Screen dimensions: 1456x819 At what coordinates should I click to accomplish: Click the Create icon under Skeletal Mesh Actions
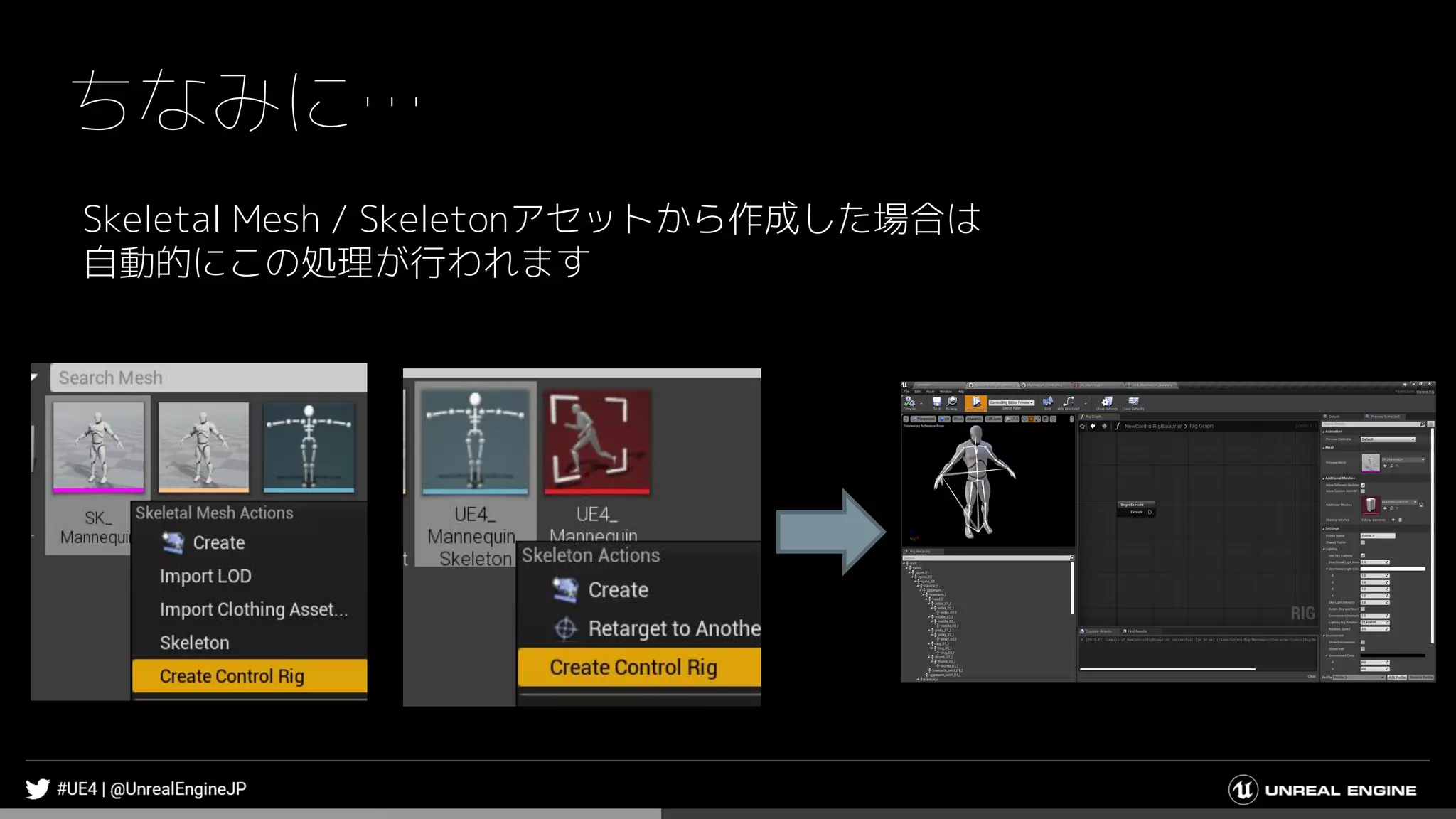coord(173,542)
